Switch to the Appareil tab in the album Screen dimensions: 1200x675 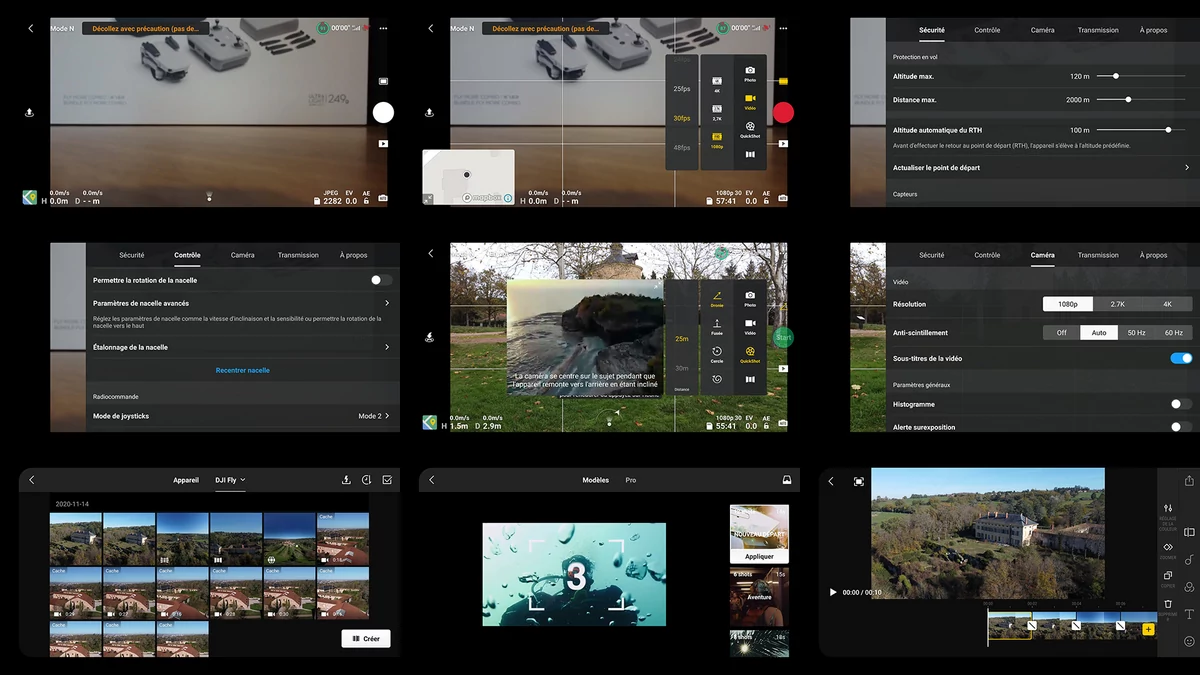186,480
